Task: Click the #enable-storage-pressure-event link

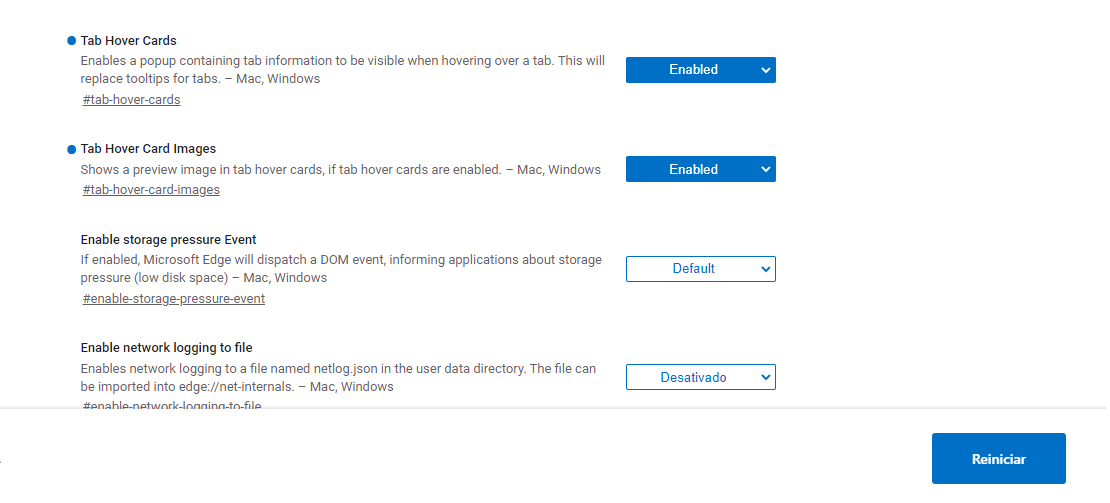Action: (174, 299)
